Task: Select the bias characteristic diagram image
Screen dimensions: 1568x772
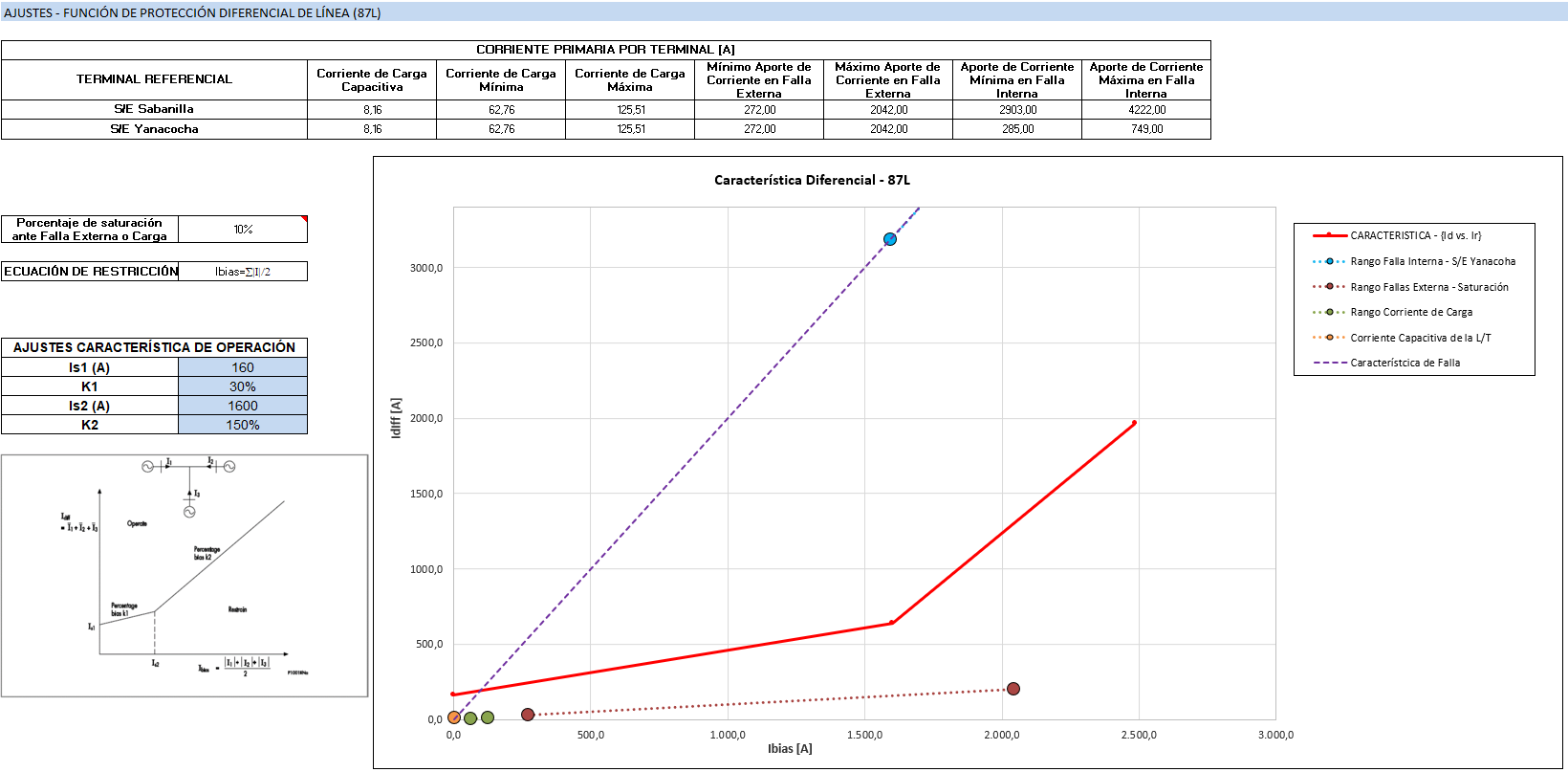Action: 185,576
